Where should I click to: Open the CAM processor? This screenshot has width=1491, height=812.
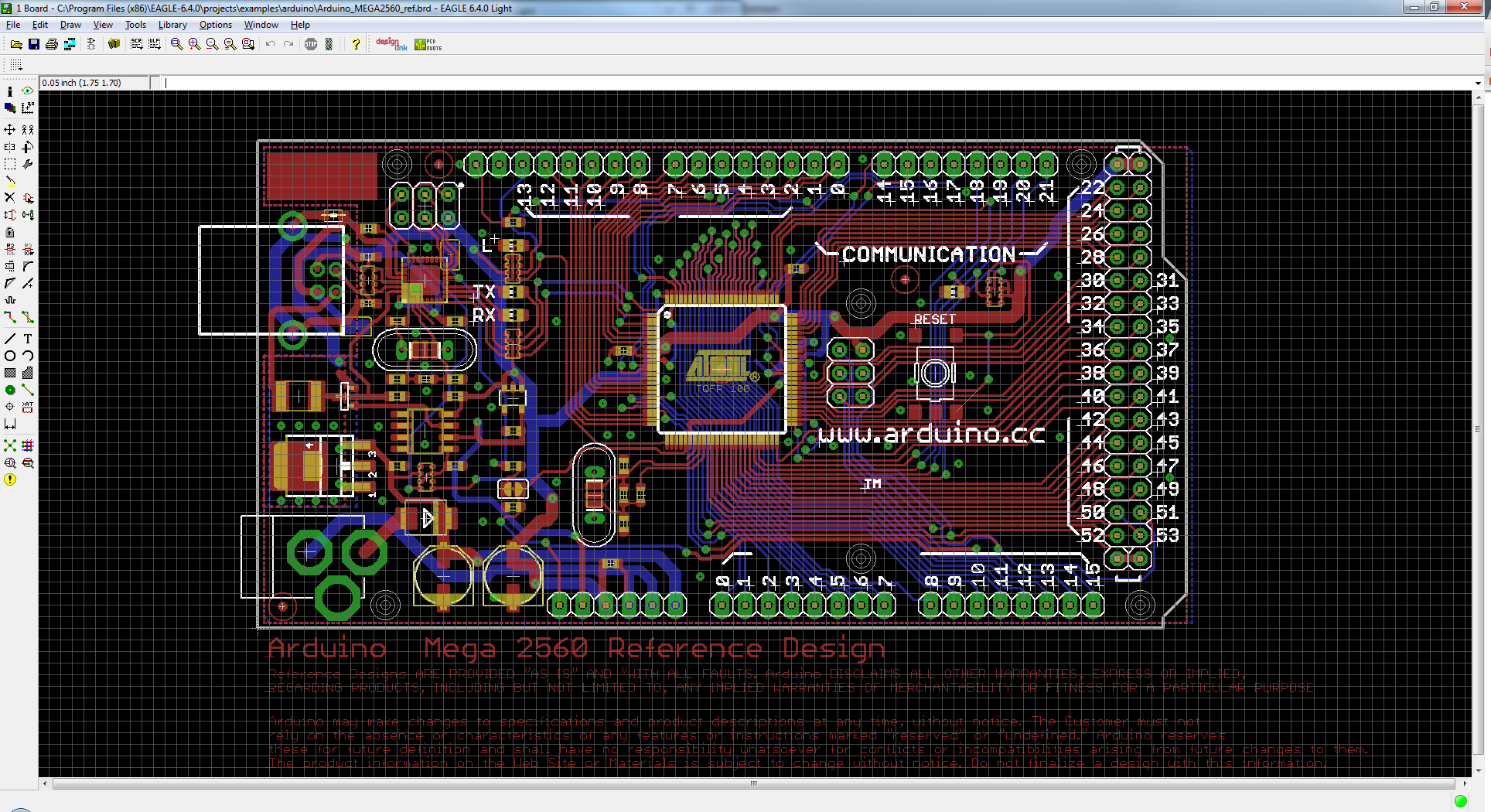(x=68, y=45)
